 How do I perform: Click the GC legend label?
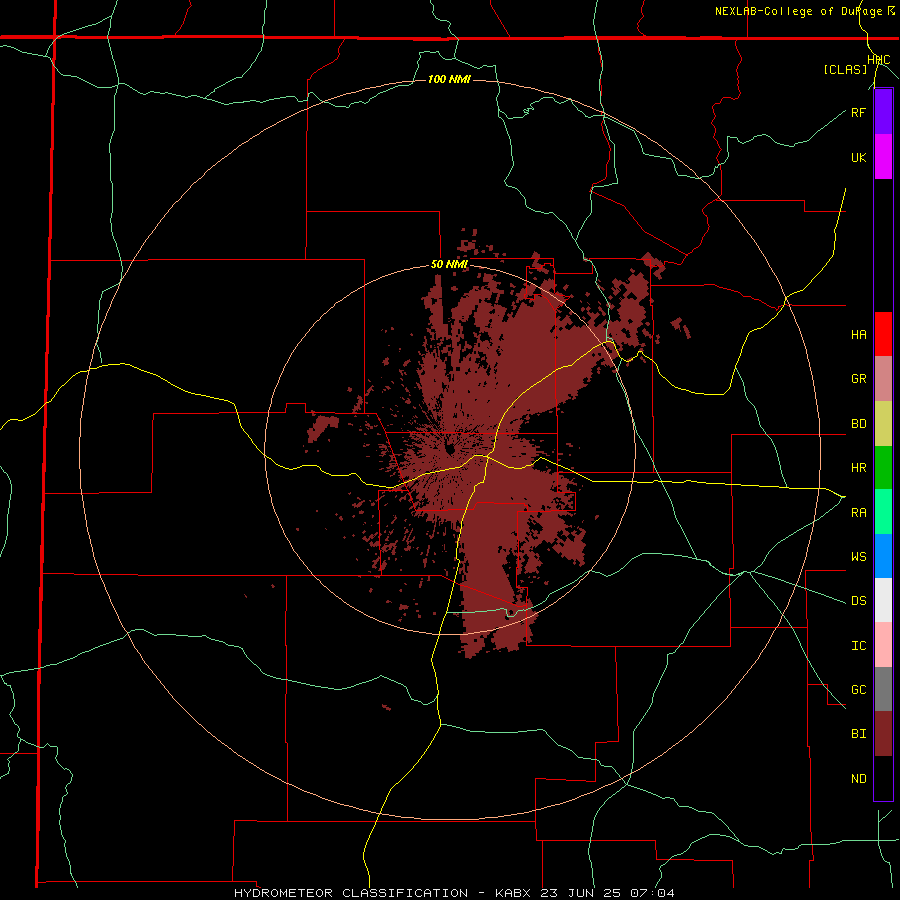(858, 690)
